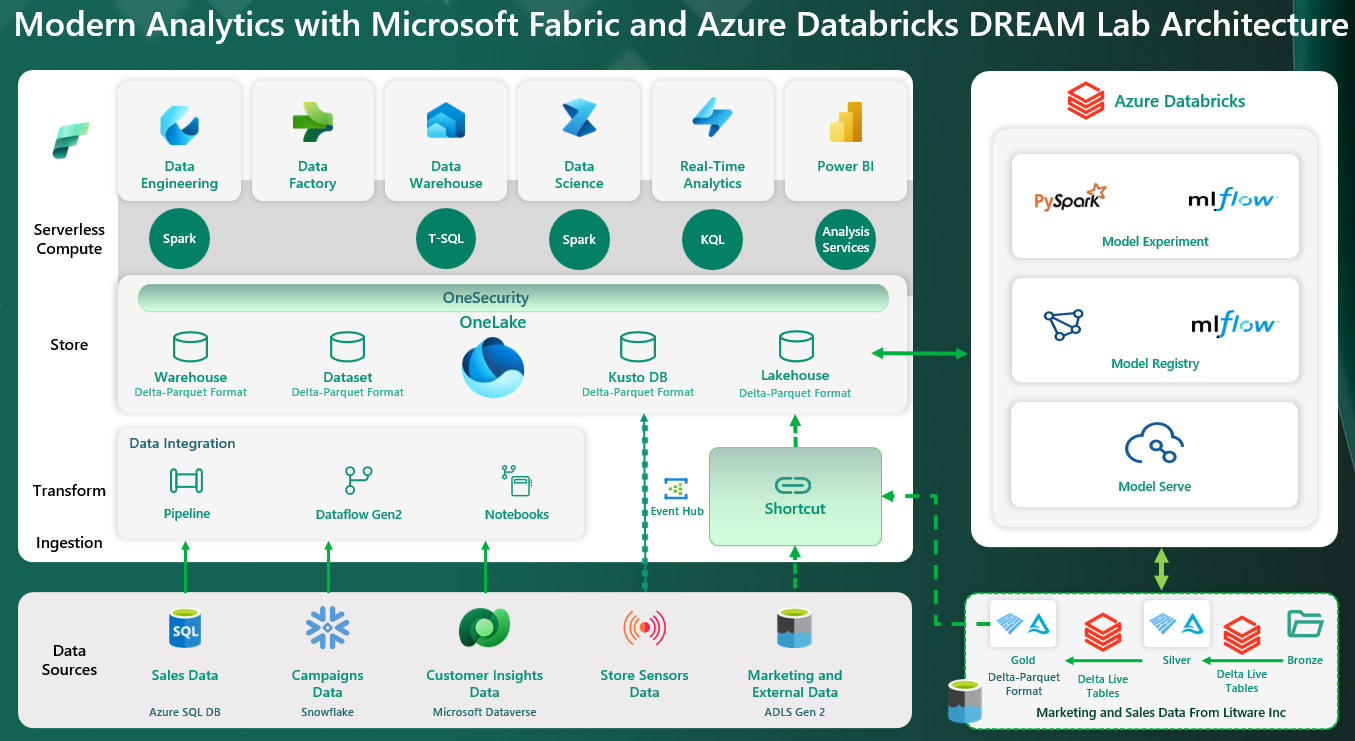This screenshot has width=1355, height=741.
Task: Select the Store row label
Action: point(69,345)
